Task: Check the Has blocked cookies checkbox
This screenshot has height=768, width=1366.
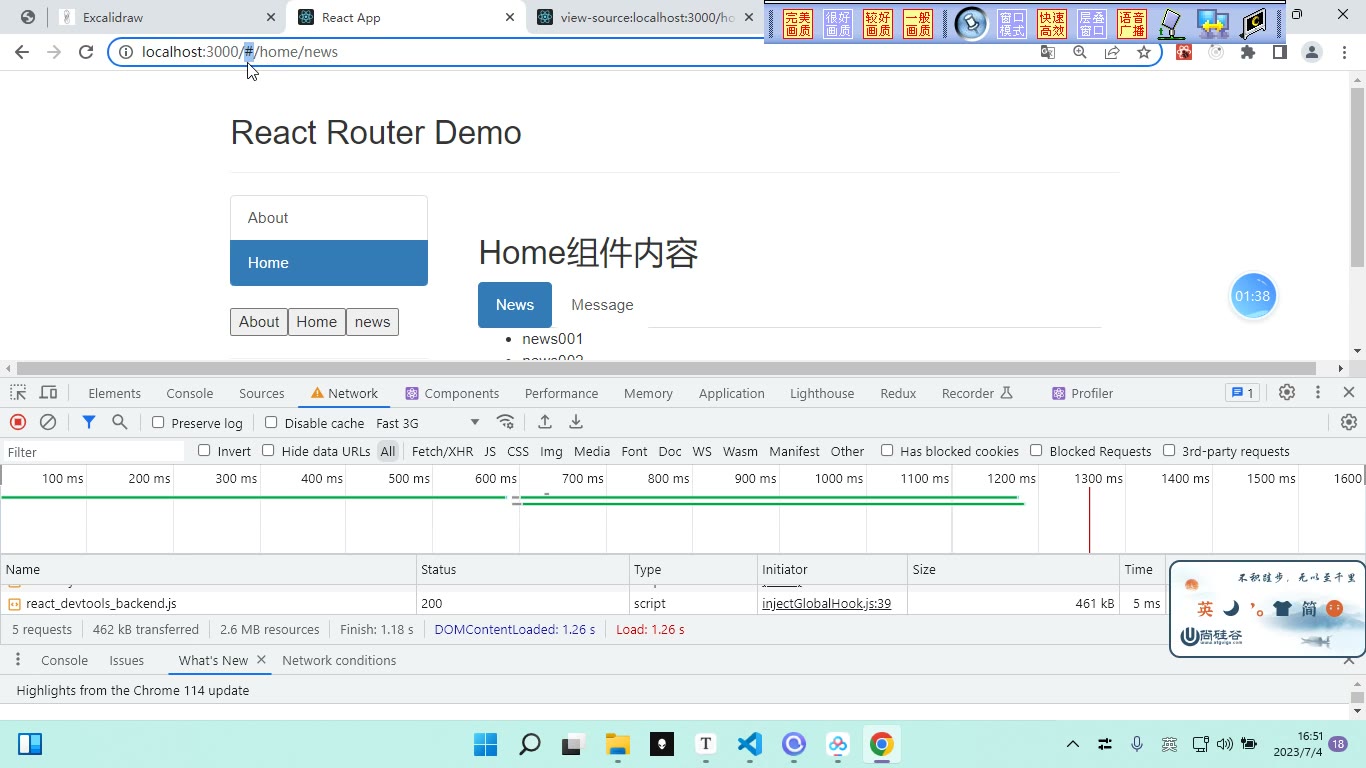Action: (887, 450)
